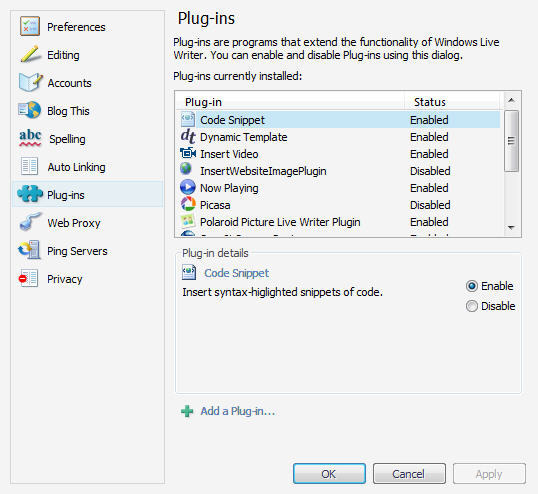Click Enabled status for Polaroid Picture plugin
This screenshot has width=538, height=494.
[429, 222]
